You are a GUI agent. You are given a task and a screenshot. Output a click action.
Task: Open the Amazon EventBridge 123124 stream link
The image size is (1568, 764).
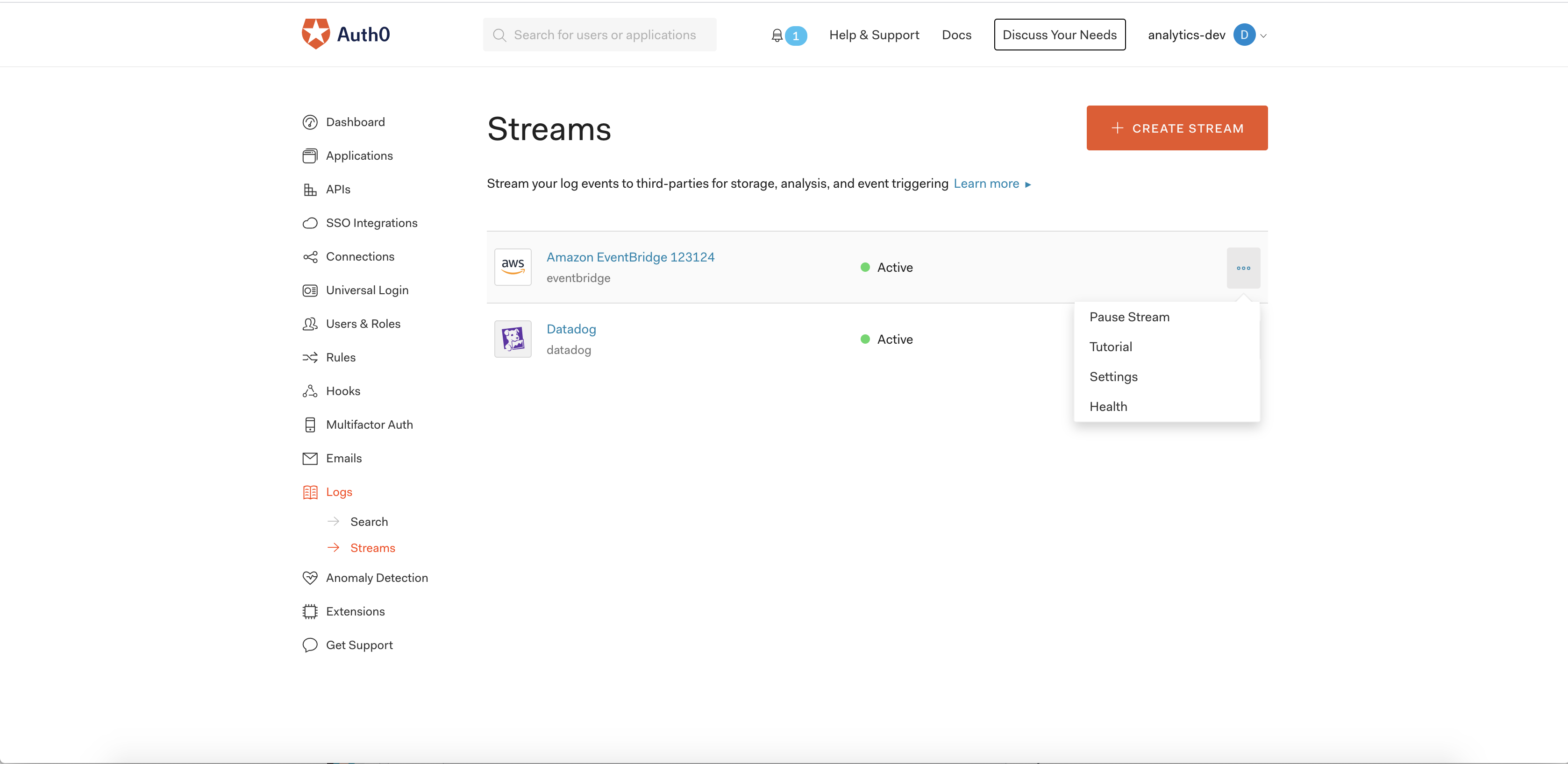(630, 257)
